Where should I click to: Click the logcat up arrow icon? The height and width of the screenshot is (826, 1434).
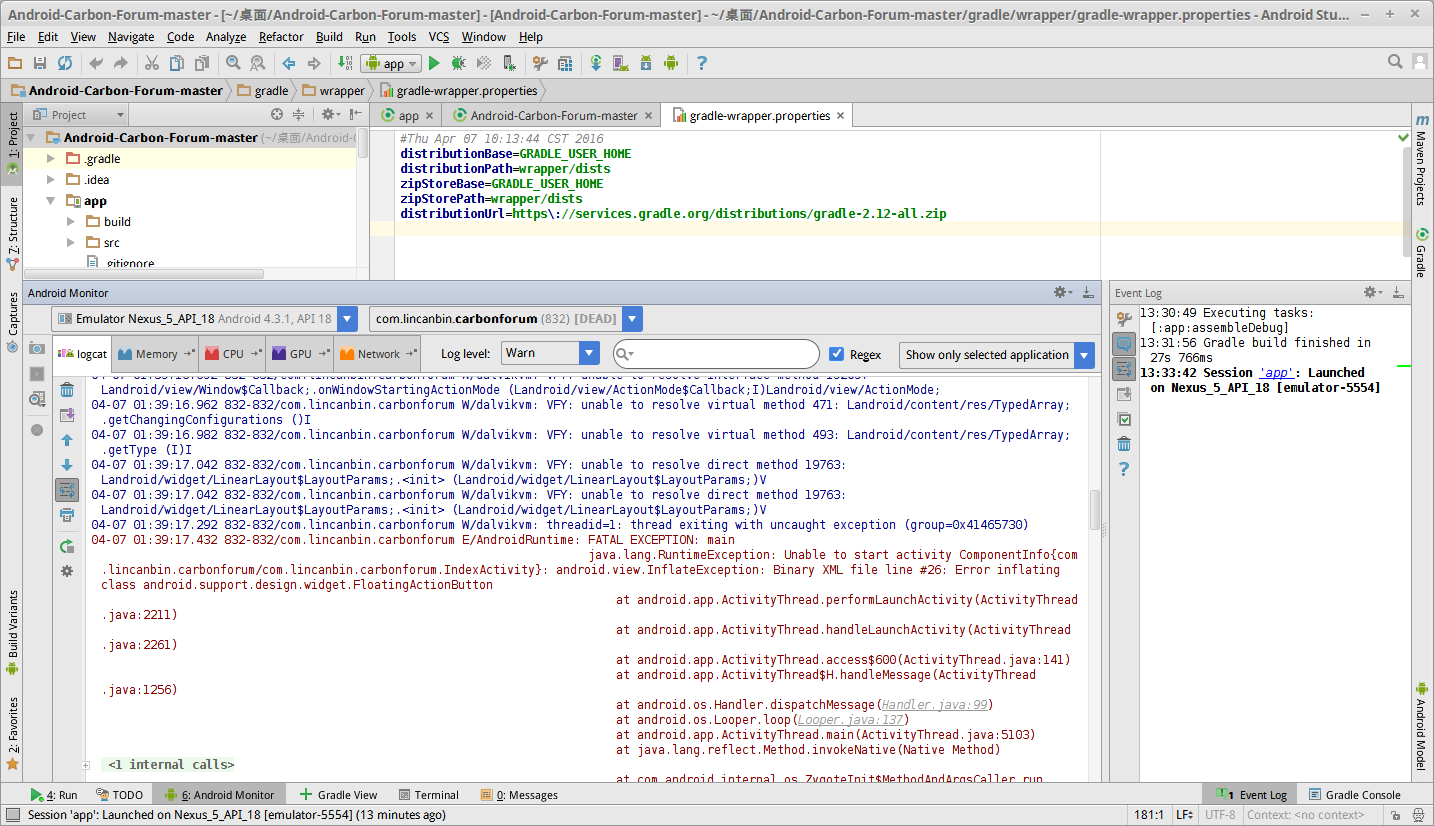coord(67,440)
